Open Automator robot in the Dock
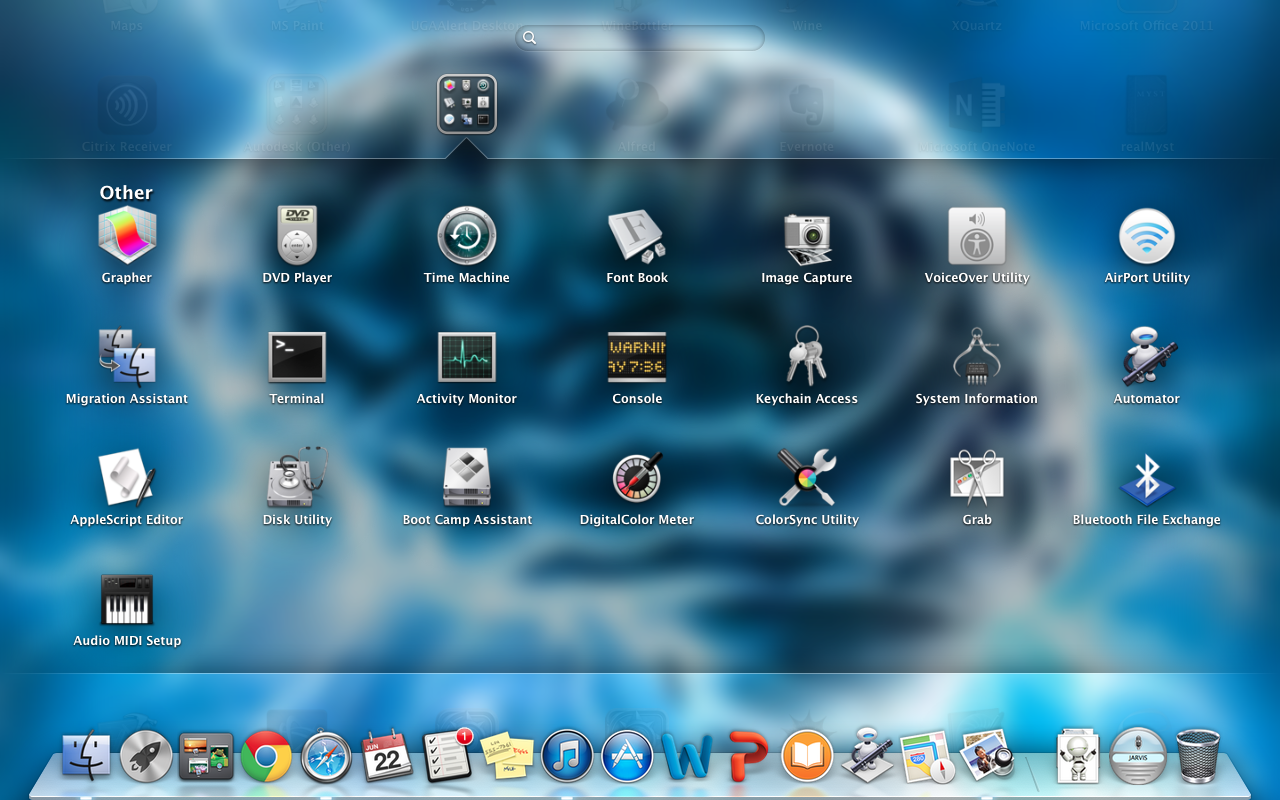This screenshot has width=1280, height=800. (867, 755)
